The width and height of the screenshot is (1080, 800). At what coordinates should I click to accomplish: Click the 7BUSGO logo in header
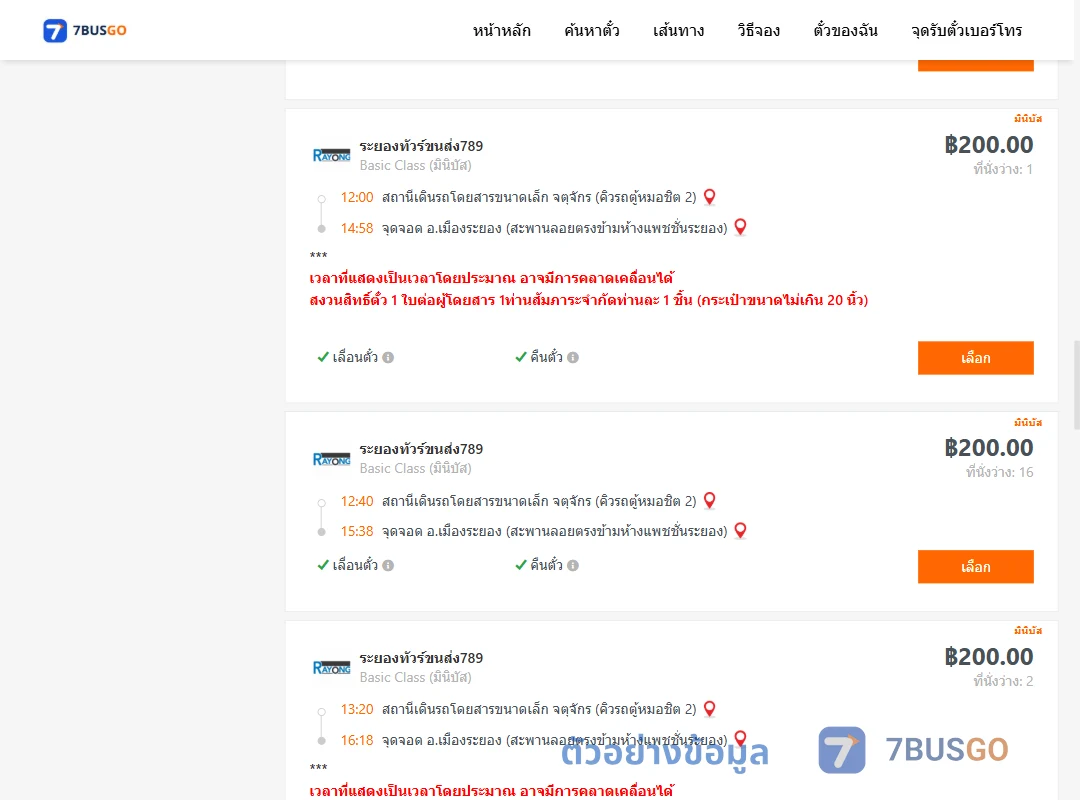pos(85,30)
